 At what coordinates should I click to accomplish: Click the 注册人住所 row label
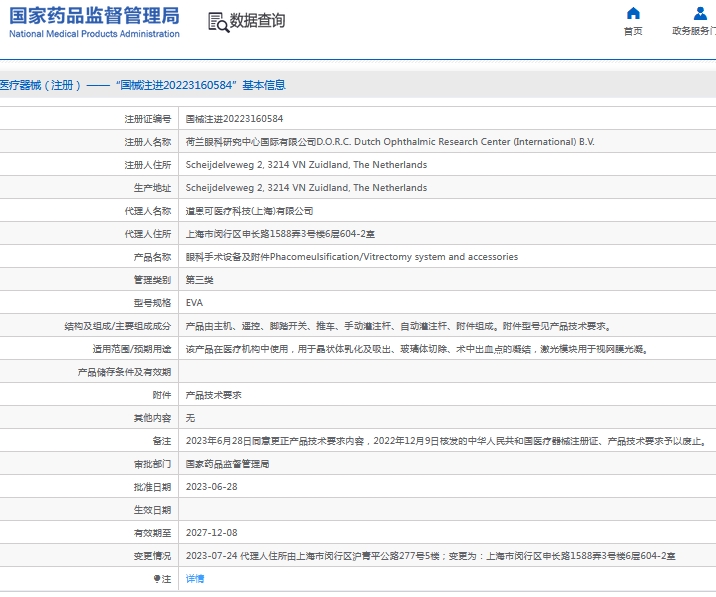(x=147, y=165)
